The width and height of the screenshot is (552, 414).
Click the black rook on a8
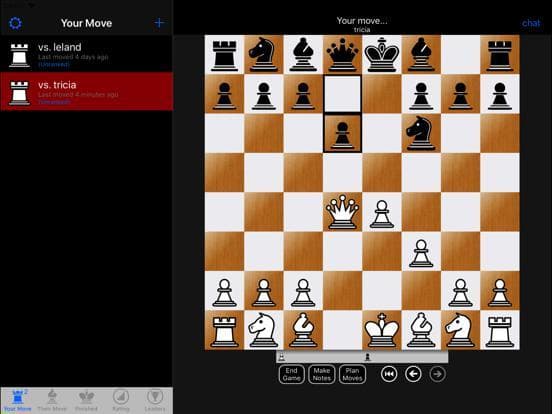224,56
